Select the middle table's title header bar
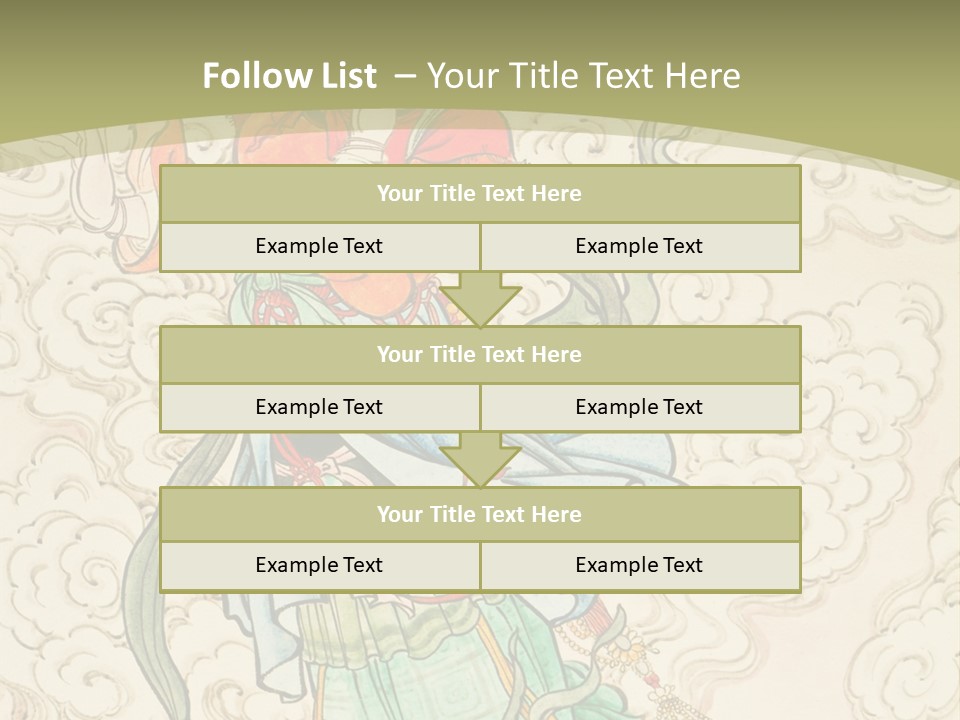960x720 pixels. (x=480, y=354)
